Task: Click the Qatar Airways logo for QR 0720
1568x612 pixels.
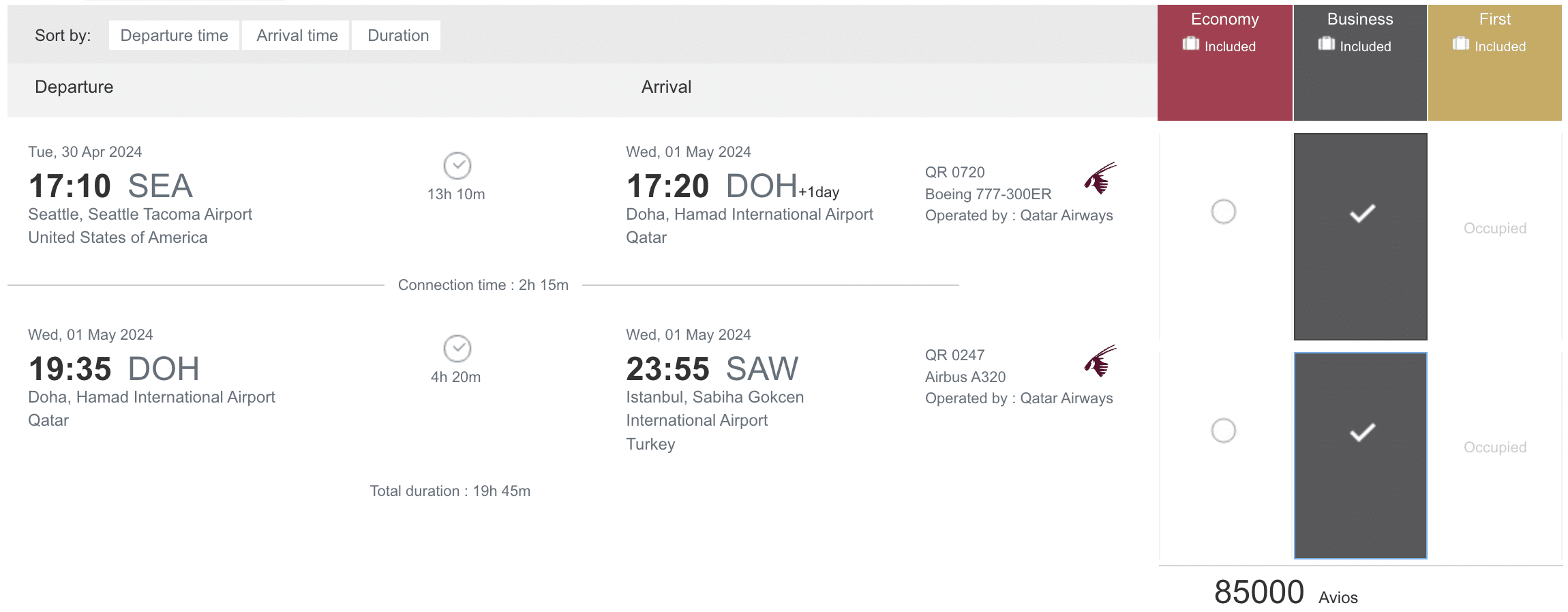Action: 1100,178
